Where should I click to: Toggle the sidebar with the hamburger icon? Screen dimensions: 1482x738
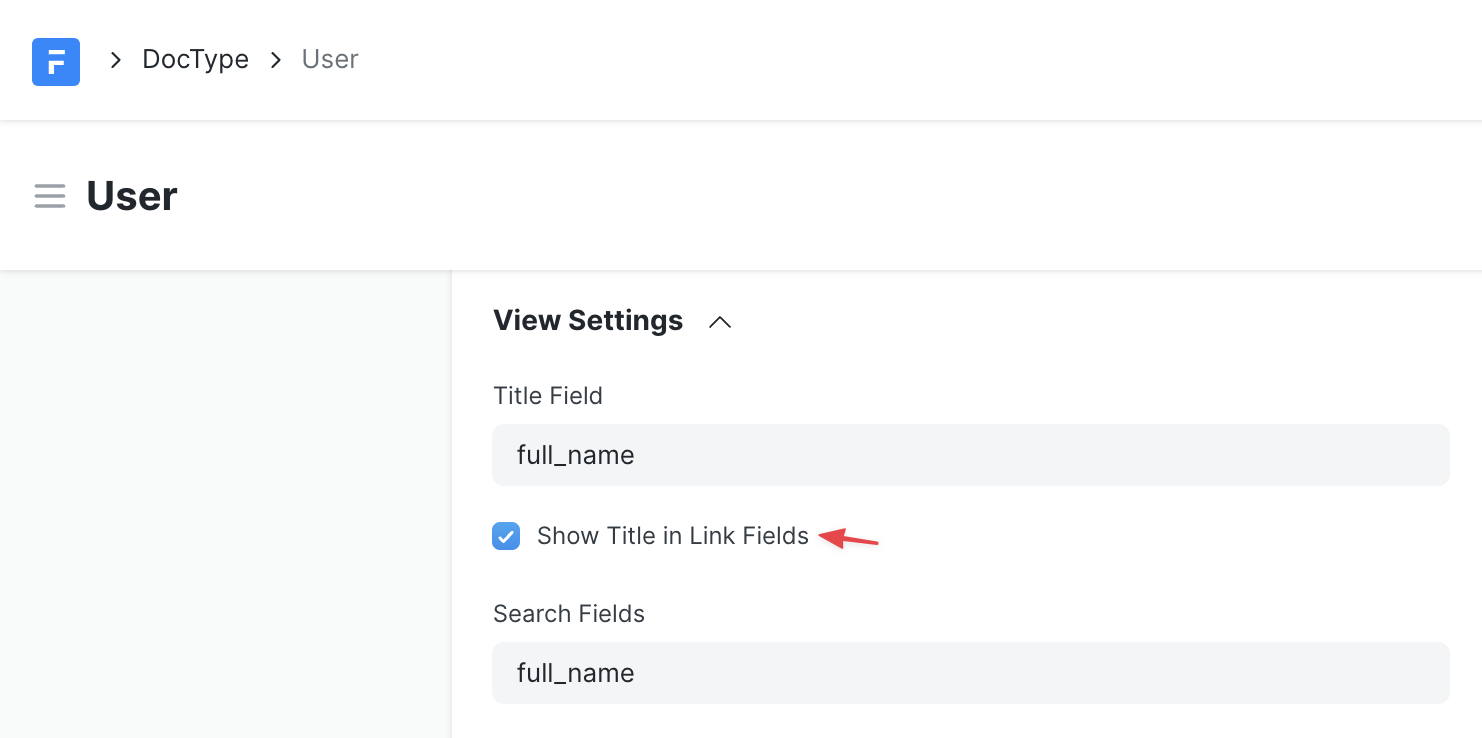point(50,196)
